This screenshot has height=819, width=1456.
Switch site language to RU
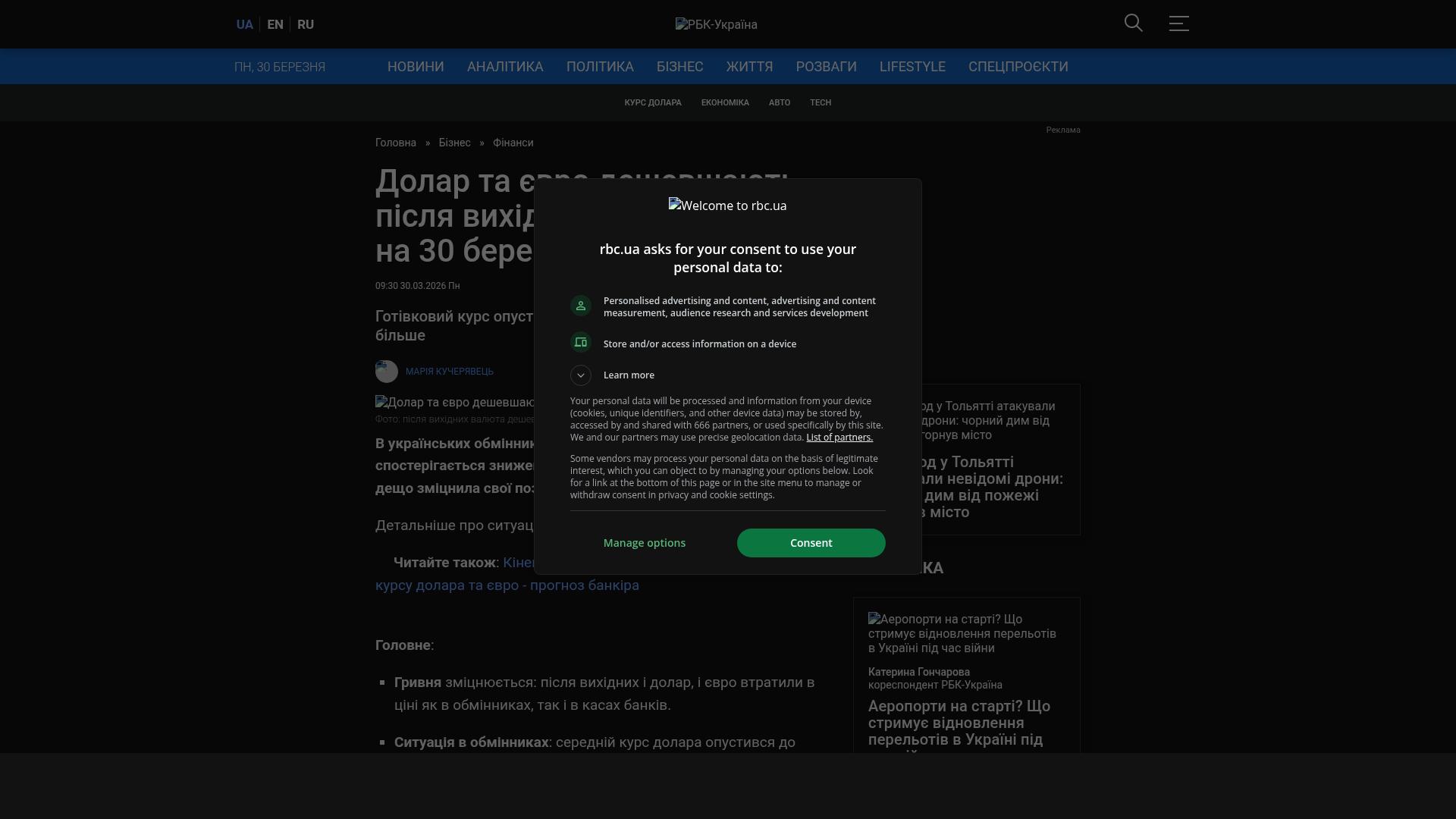pyautogui.click(x=306, y=24)
